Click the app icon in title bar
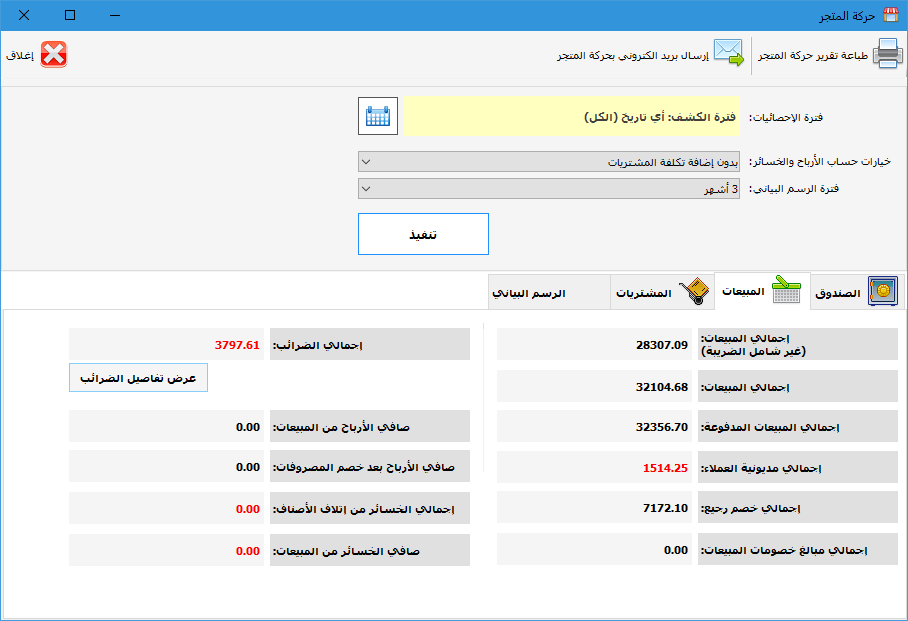Viewport: 908px width, 621px height. pos(890,15)
